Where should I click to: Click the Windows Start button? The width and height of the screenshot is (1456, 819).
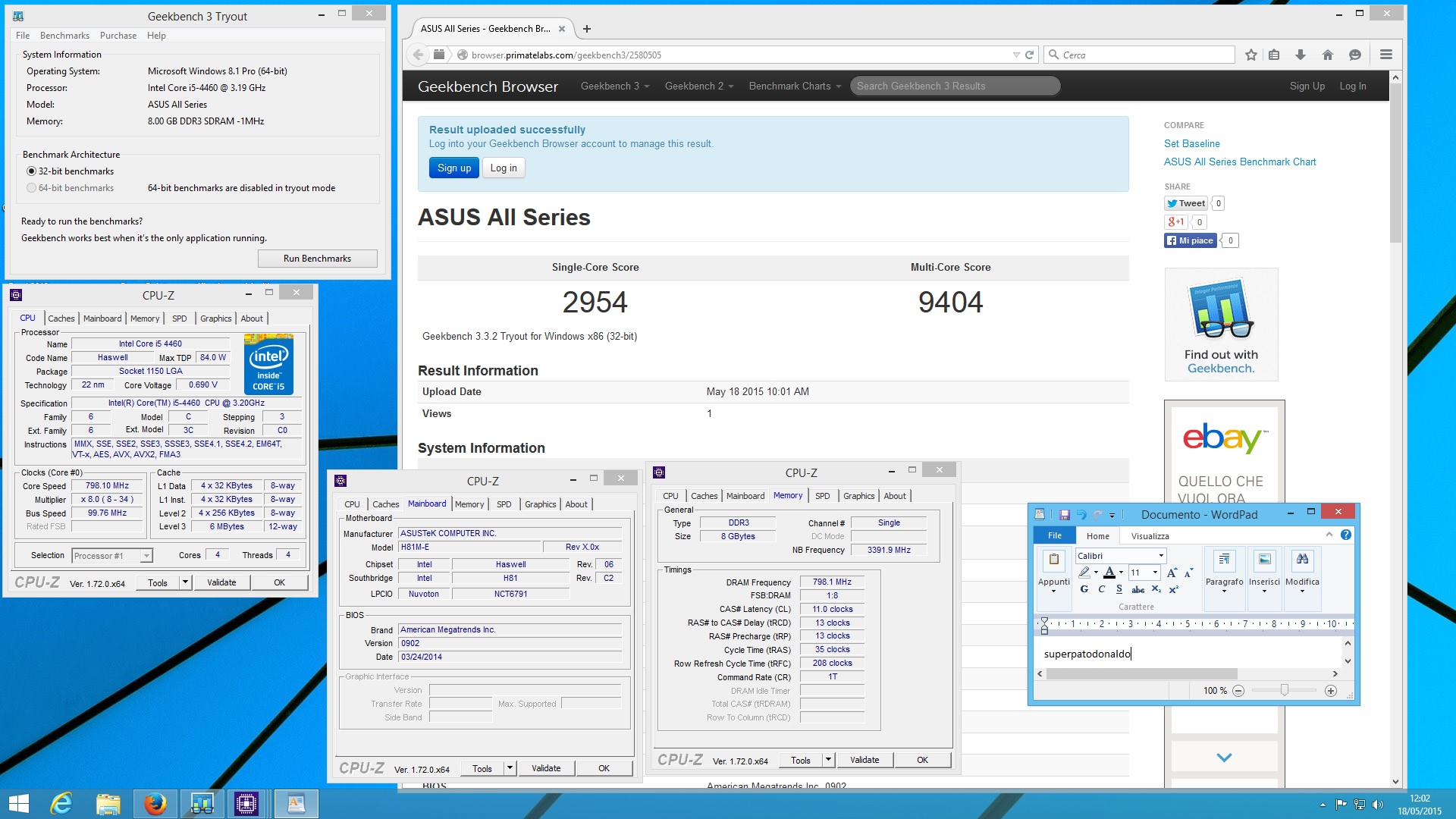coord(18,803)
